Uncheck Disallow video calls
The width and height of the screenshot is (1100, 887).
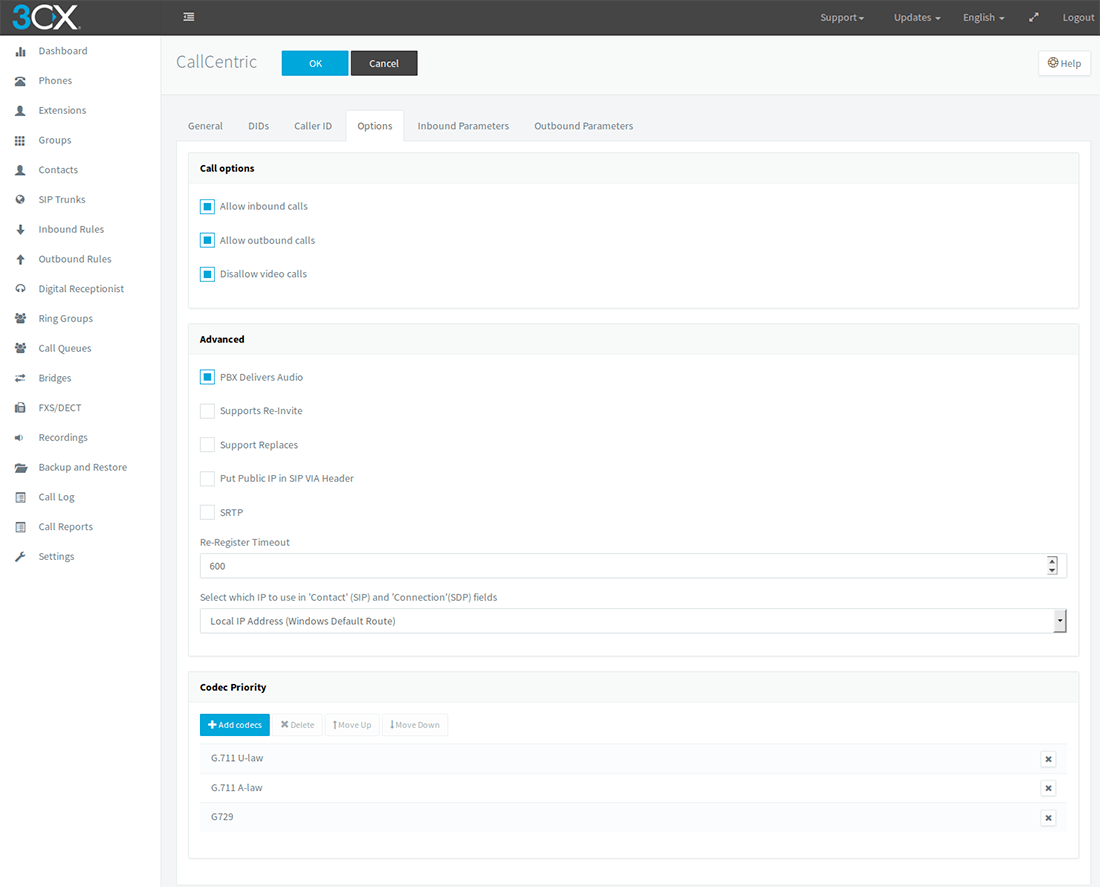(207, 273)
